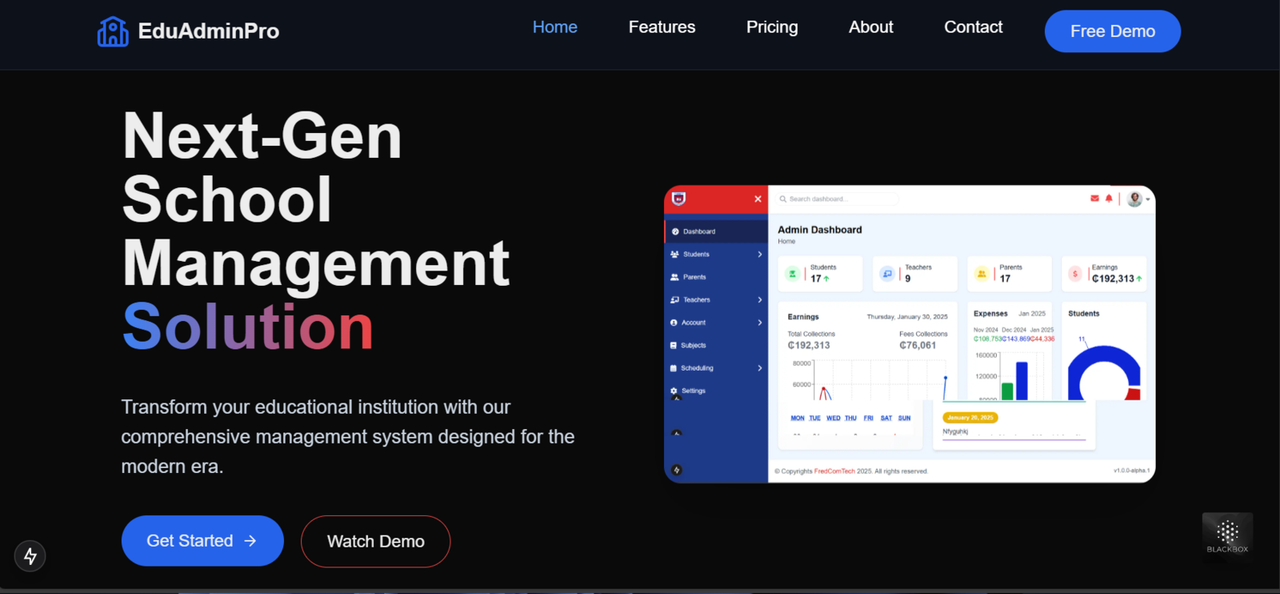Click the Account person icon in the sidebar
1280x594 pixels.
coord(673,322)
